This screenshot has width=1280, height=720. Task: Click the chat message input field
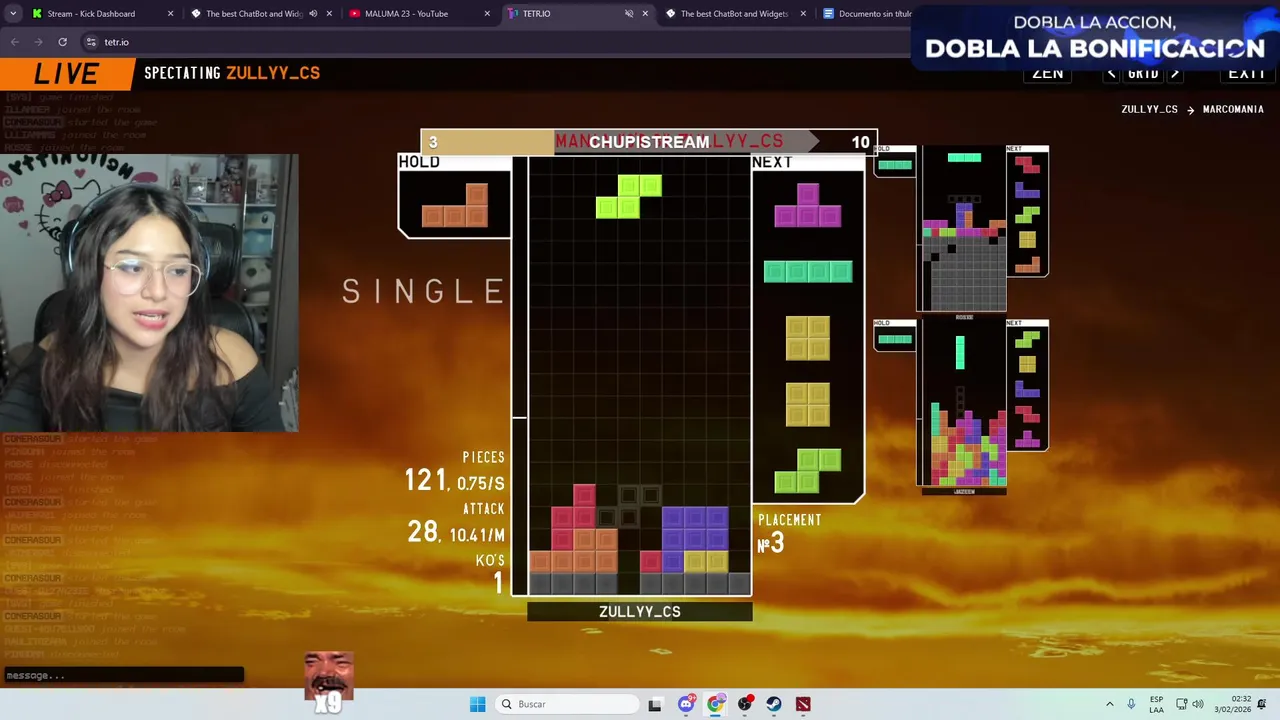pyautogui.click(x=122, y=675)
